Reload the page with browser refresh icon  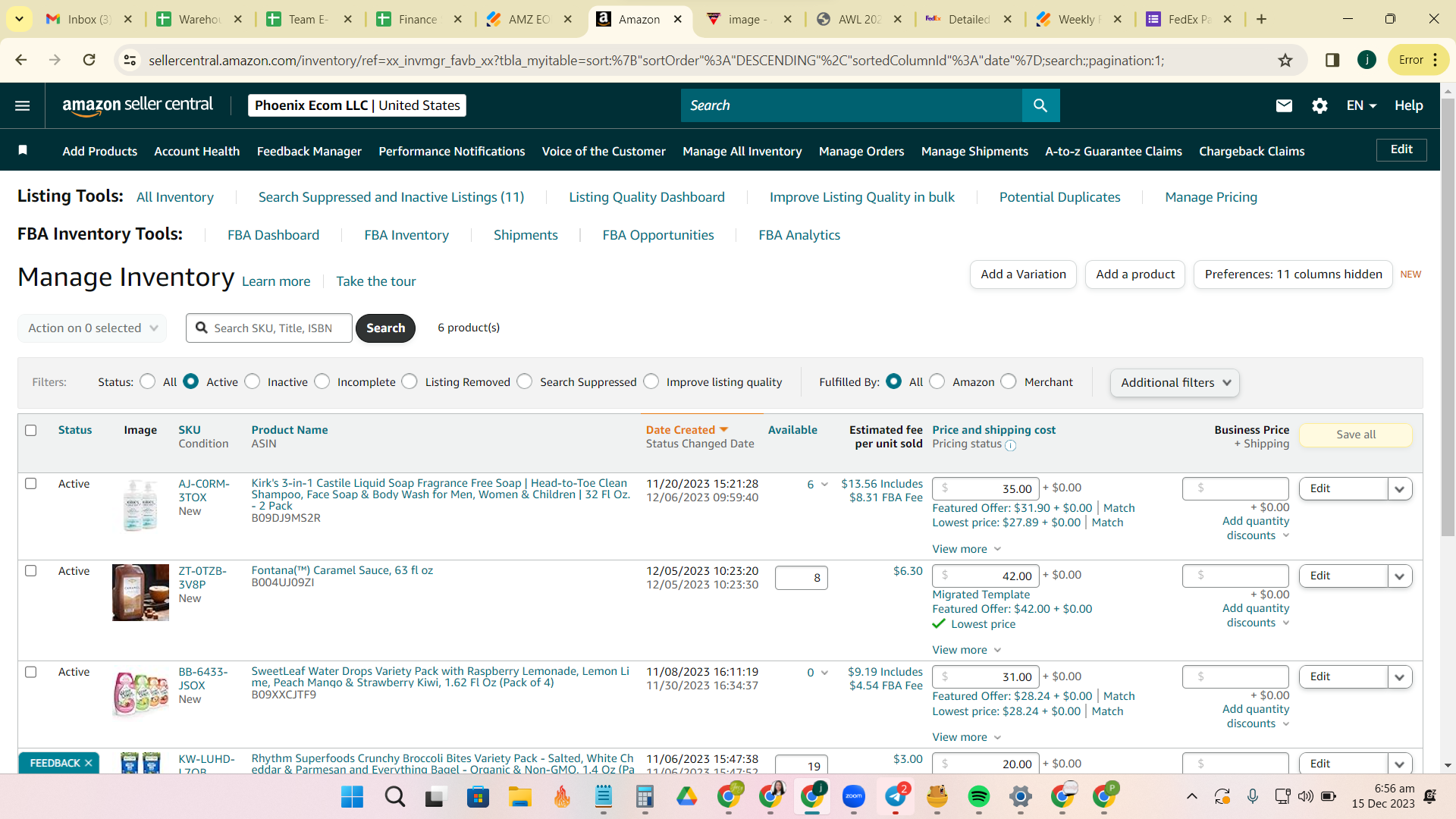[x=89, y=60]
